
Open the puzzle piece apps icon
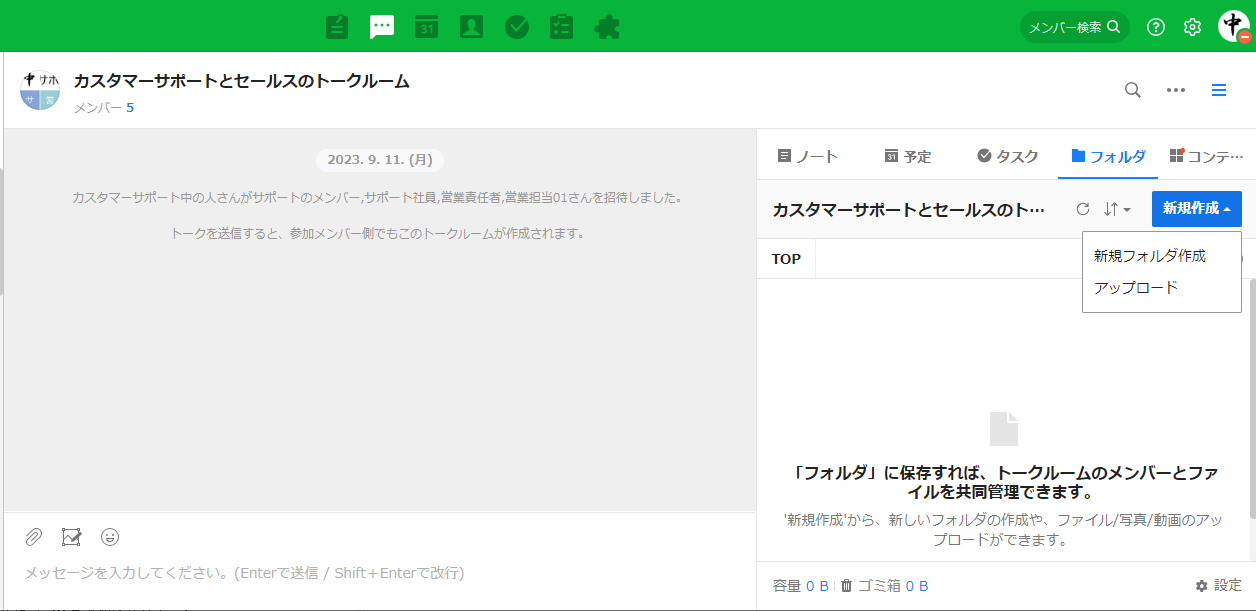606,27
